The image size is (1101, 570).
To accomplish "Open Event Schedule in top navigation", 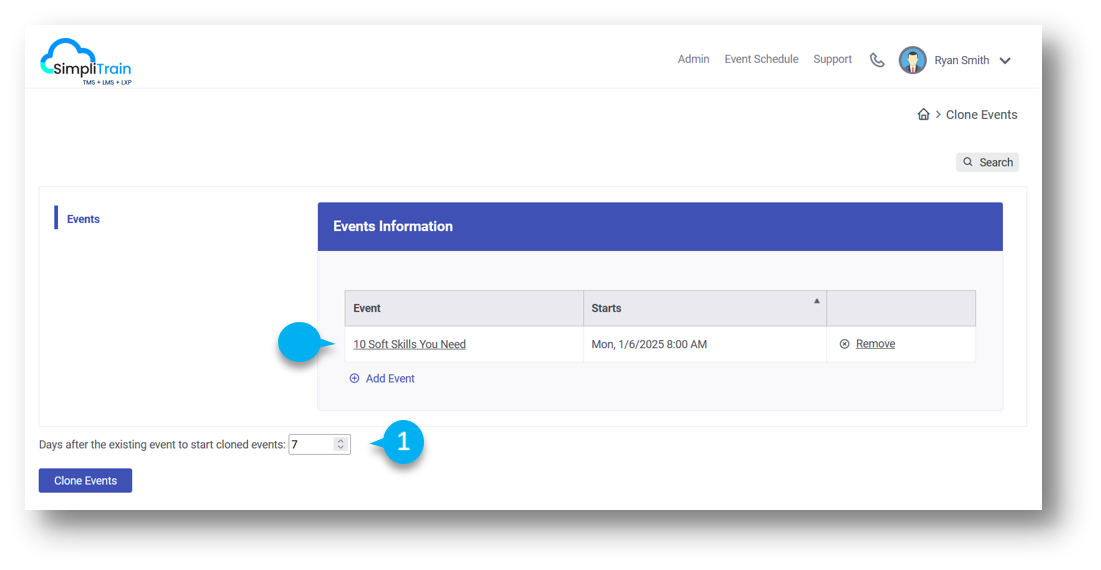I will [x=761, y=59].
